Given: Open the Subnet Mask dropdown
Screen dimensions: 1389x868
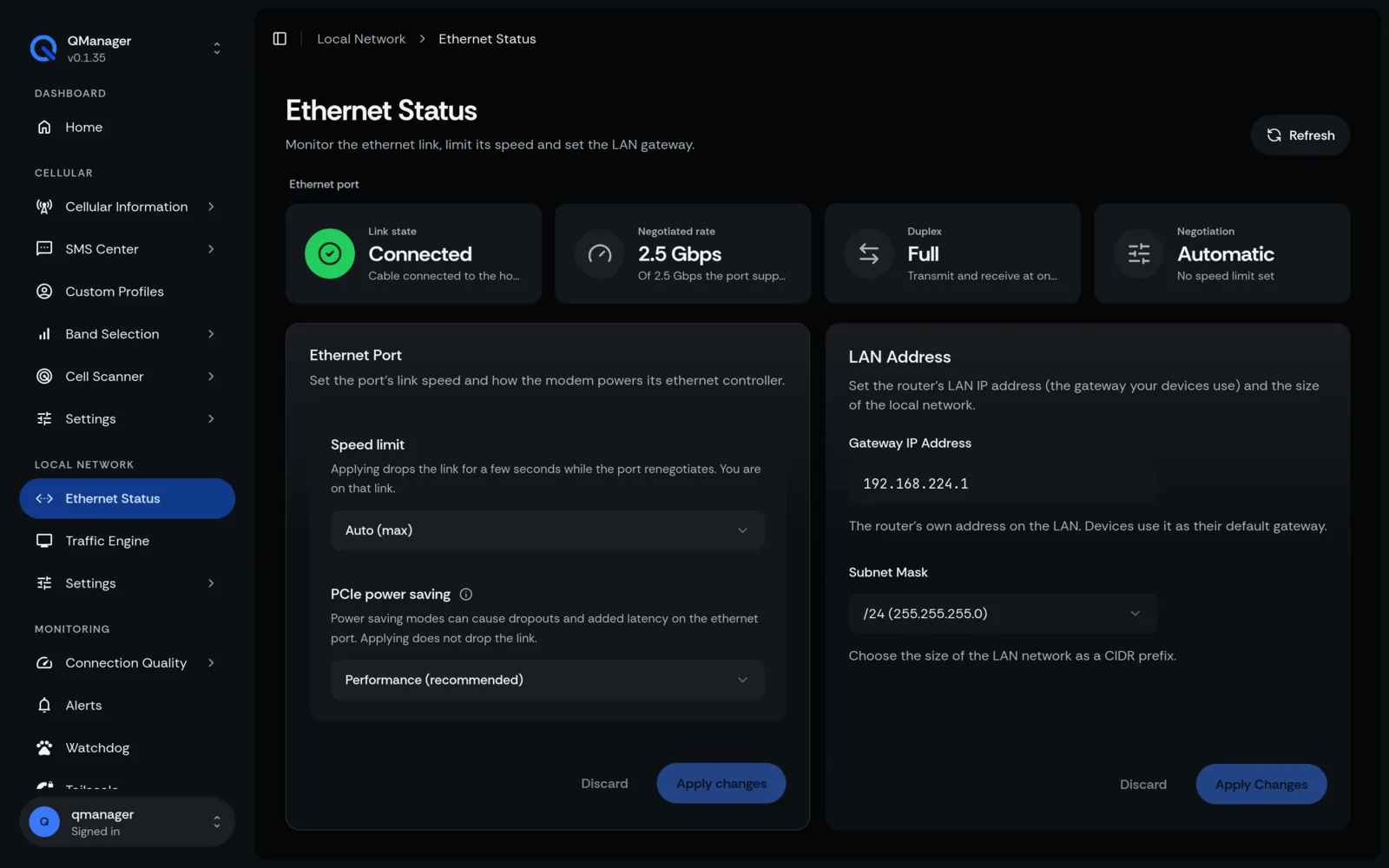Looking at the screenshot, I should (1003, 614).
